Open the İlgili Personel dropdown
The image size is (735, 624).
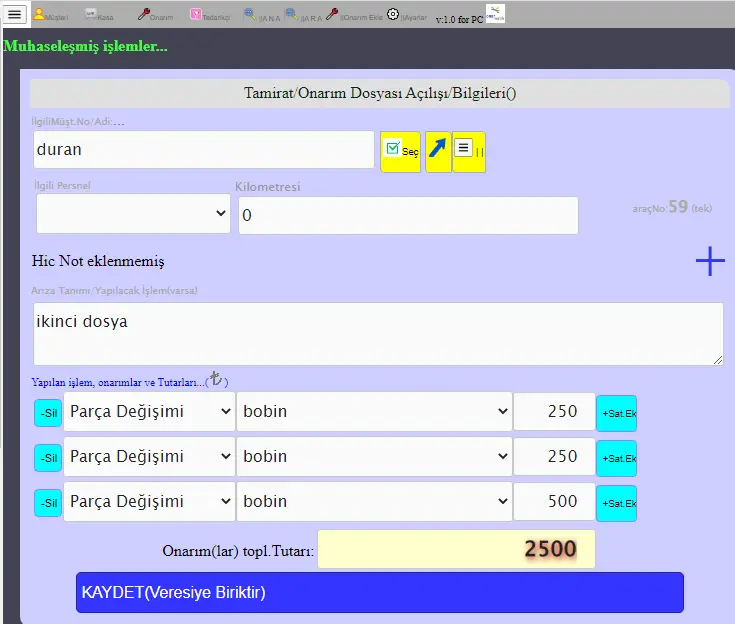click(133, 214)
